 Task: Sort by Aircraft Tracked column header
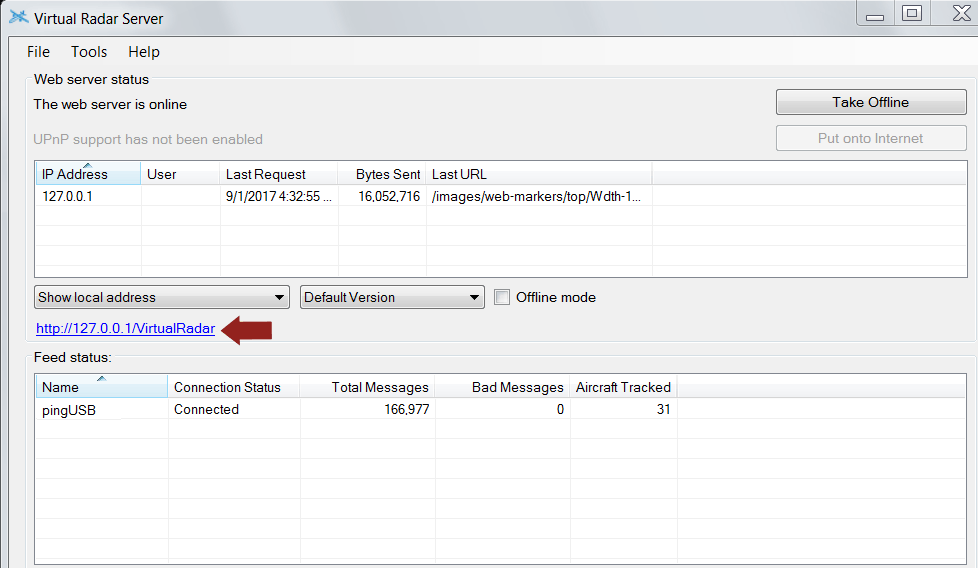click(623, 387)
